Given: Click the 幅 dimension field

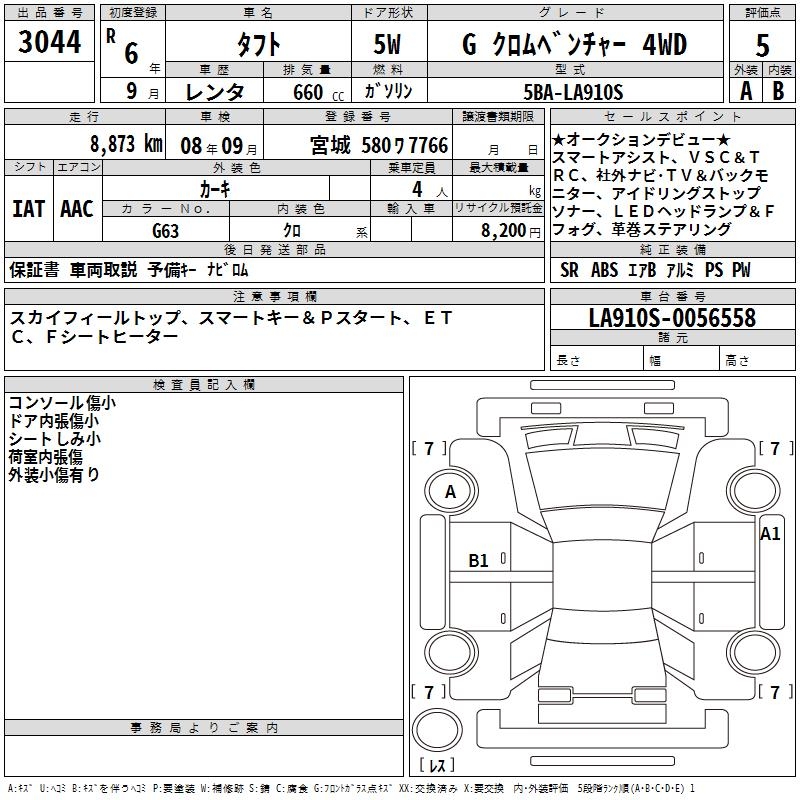Looking at the screenshot, I should pos(682,360).
